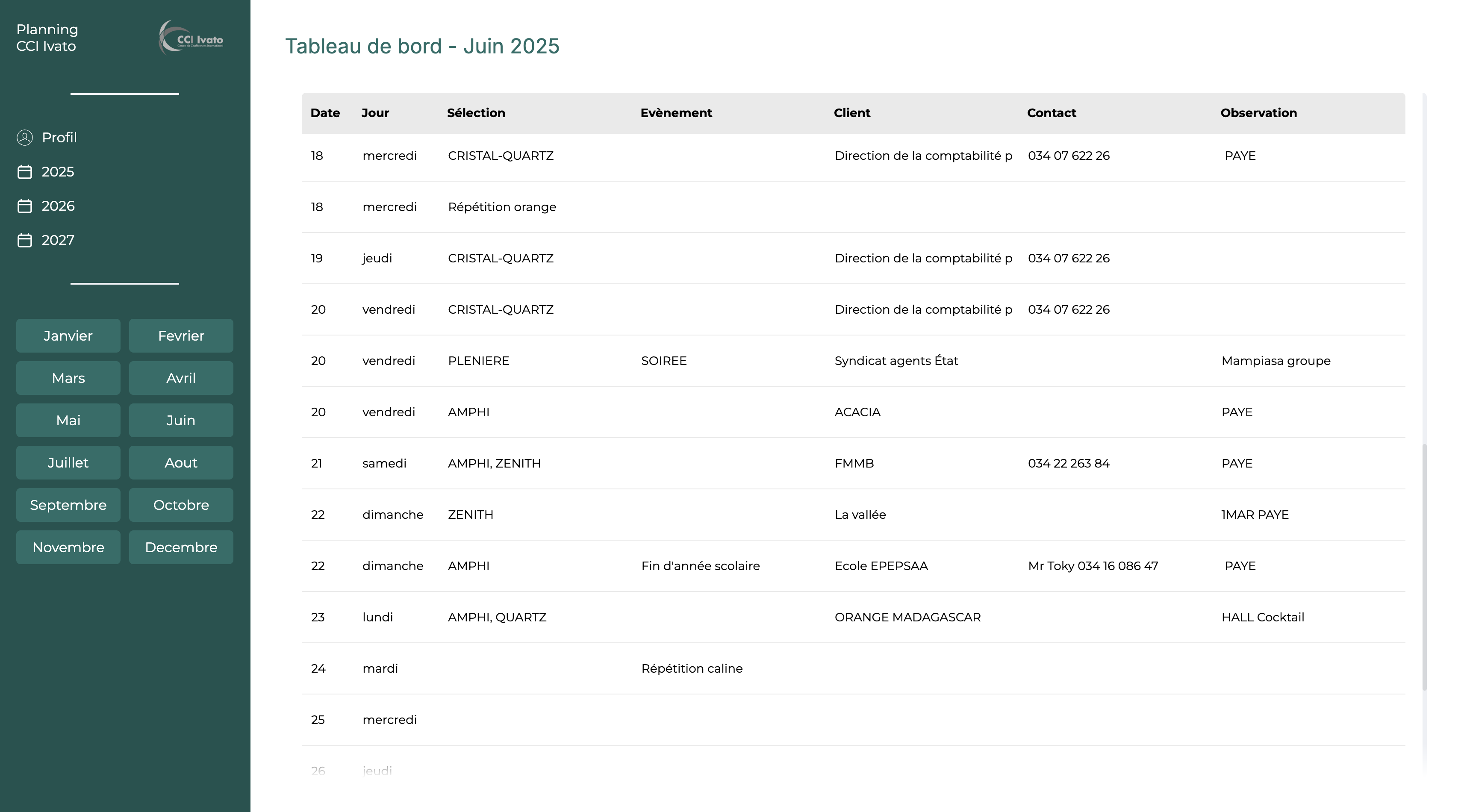1461x812 pixels.
Task: Click the Juin month button
Action: [x=181, y=420]
